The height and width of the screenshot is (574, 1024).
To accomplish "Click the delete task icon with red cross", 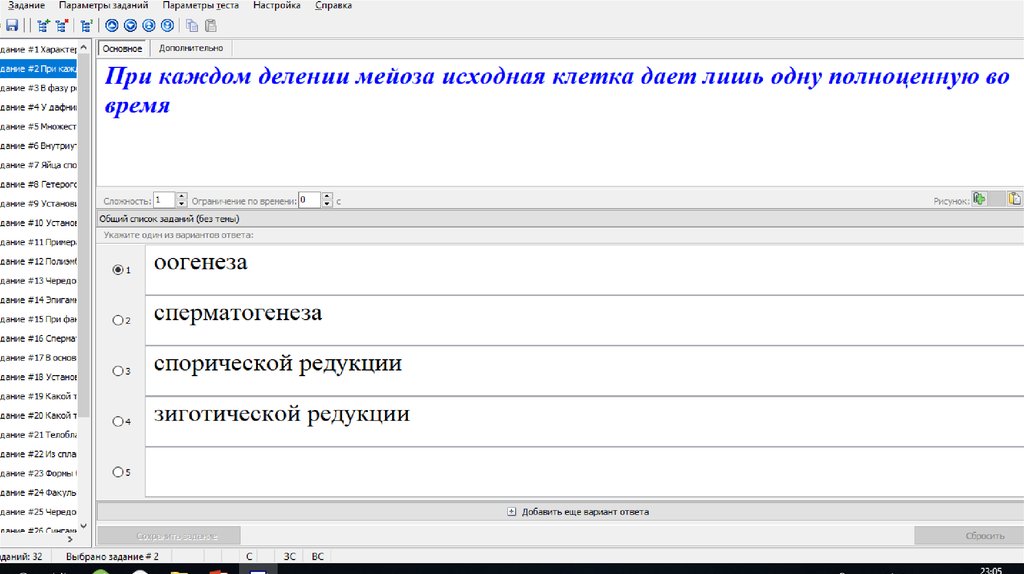I will click(x=63, y=26).
